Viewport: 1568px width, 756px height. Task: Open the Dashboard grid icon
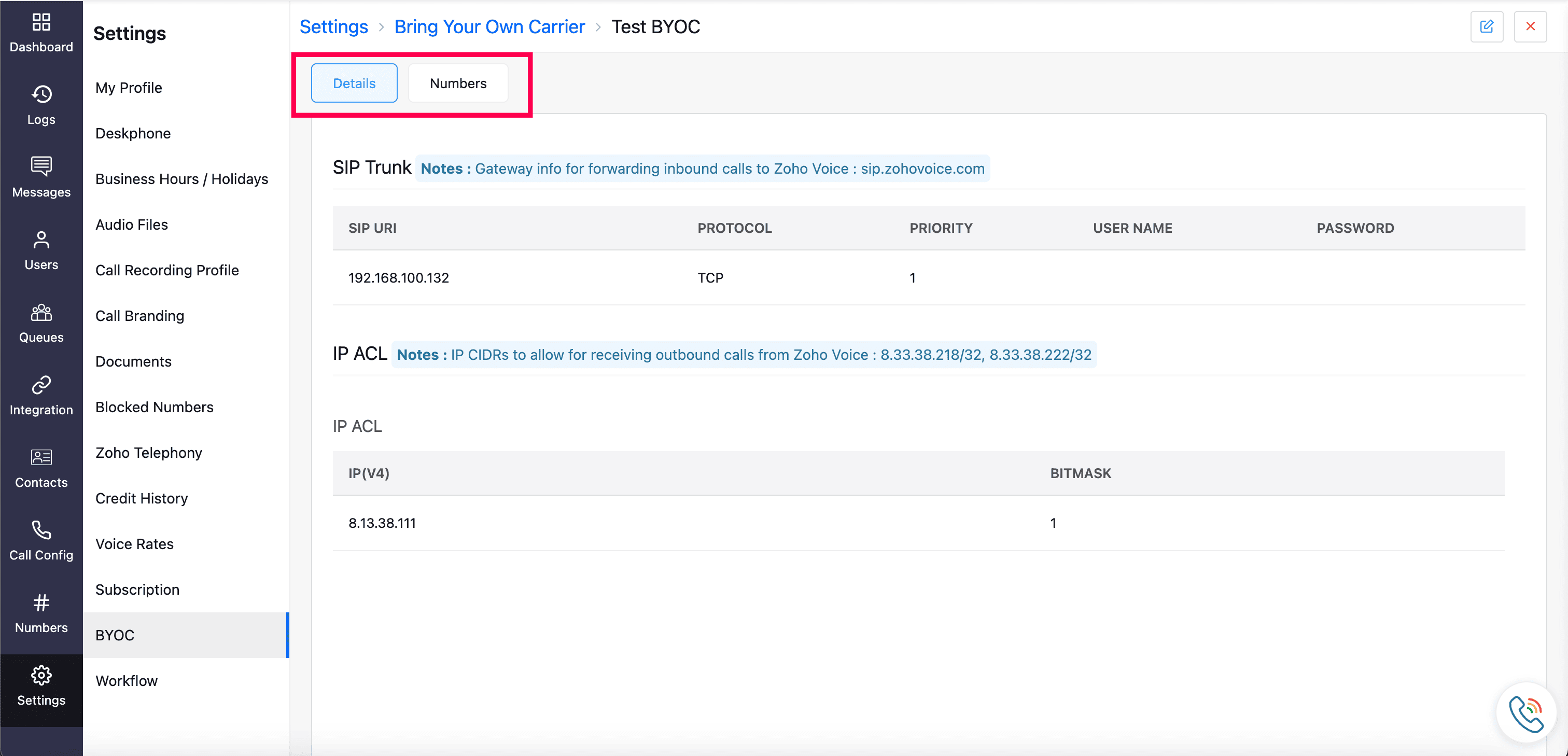pos(41,22)
